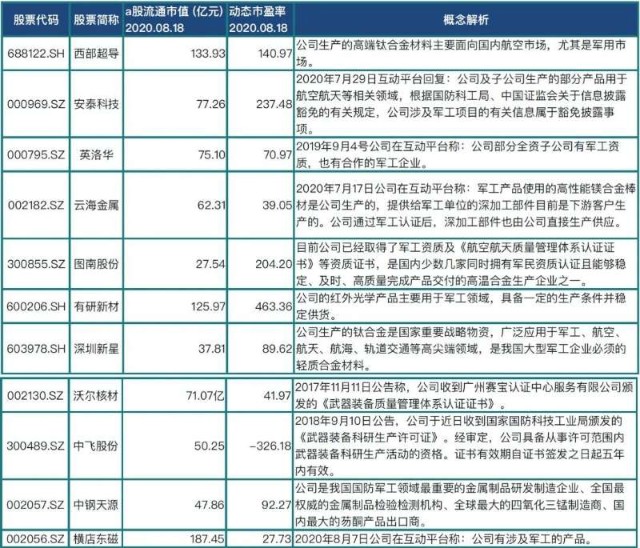Image resolution: width=640 pixels, height=548 pixels.
Task: Click stock name 图南股份
Action: 96,264
